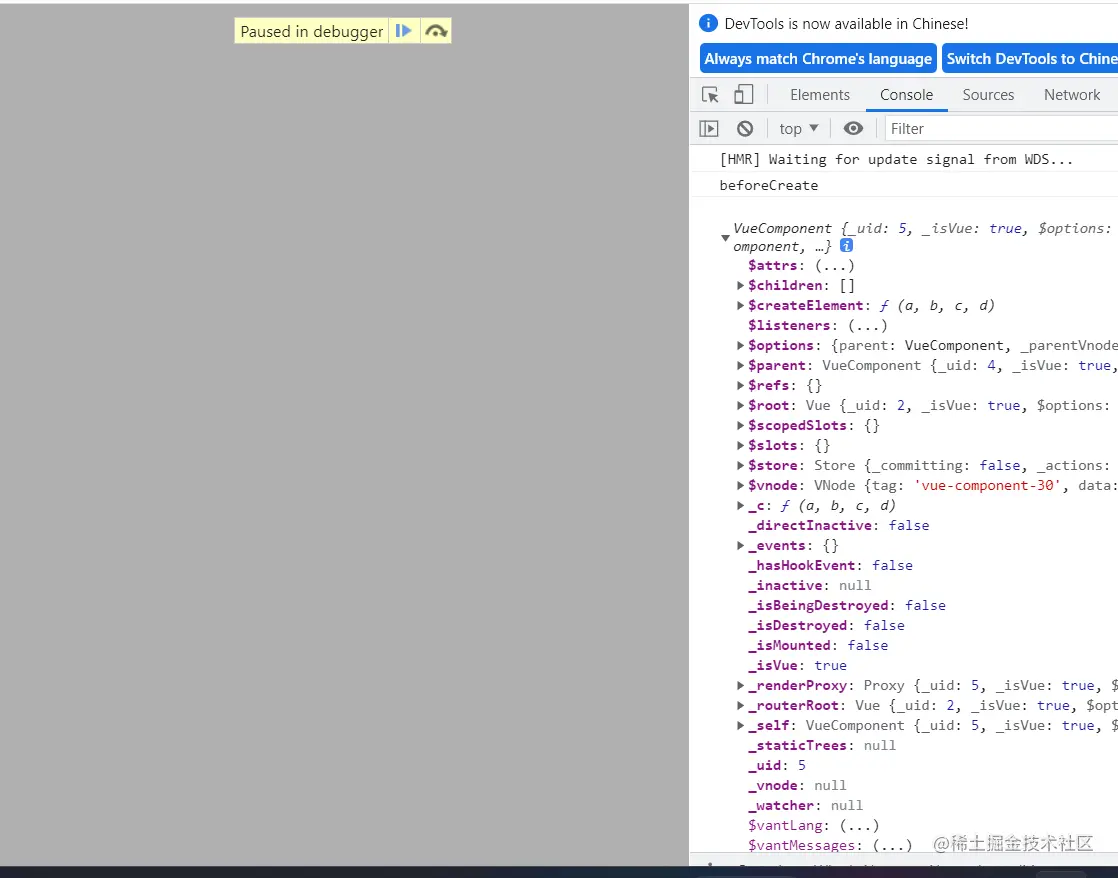Viewport: 1118px width, 878px height.
Task: Create a live expression with eye icon
Action: (853, 128)
